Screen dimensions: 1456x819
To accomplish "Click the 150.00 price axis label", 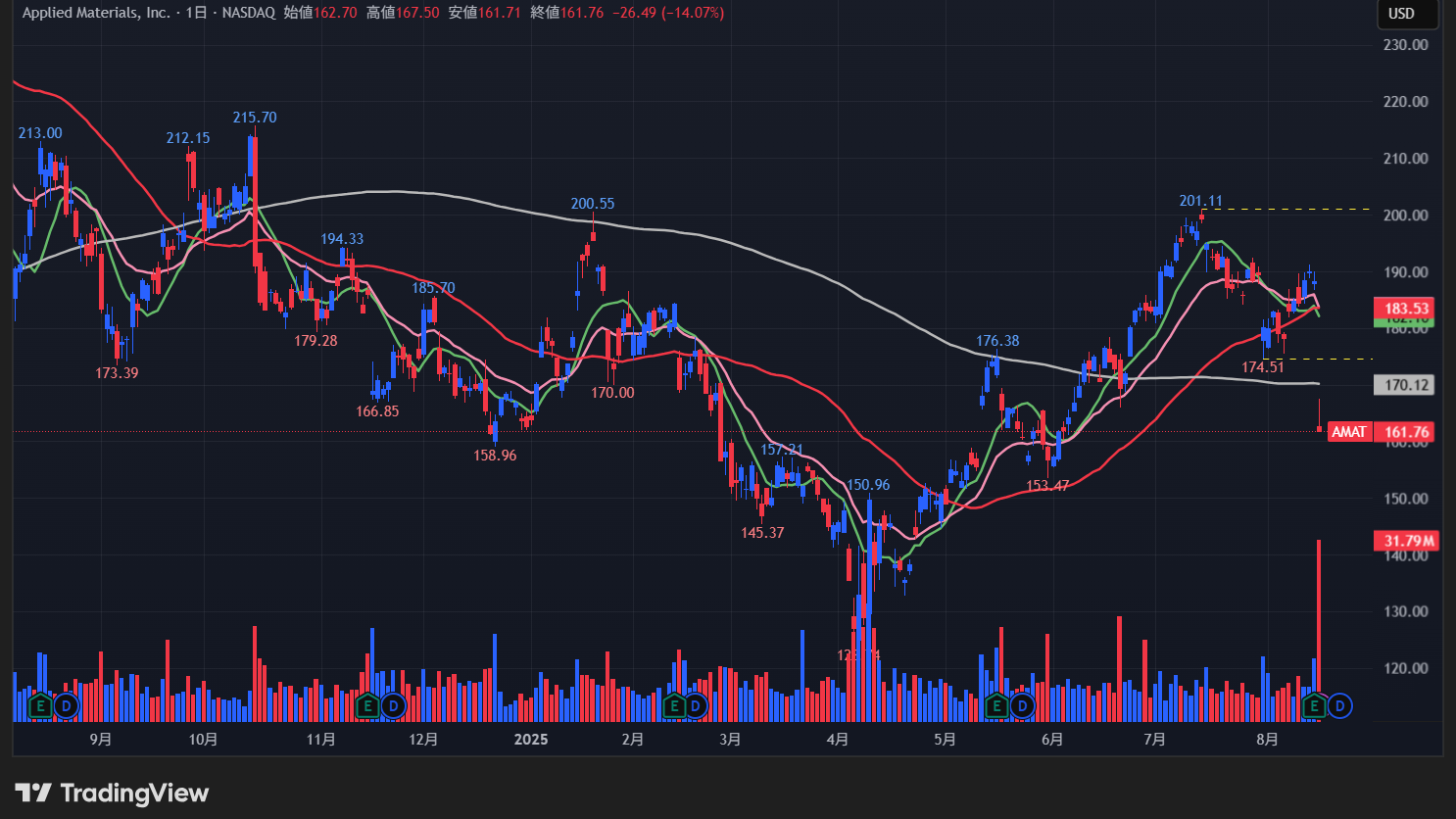I will coord(1405,499).
